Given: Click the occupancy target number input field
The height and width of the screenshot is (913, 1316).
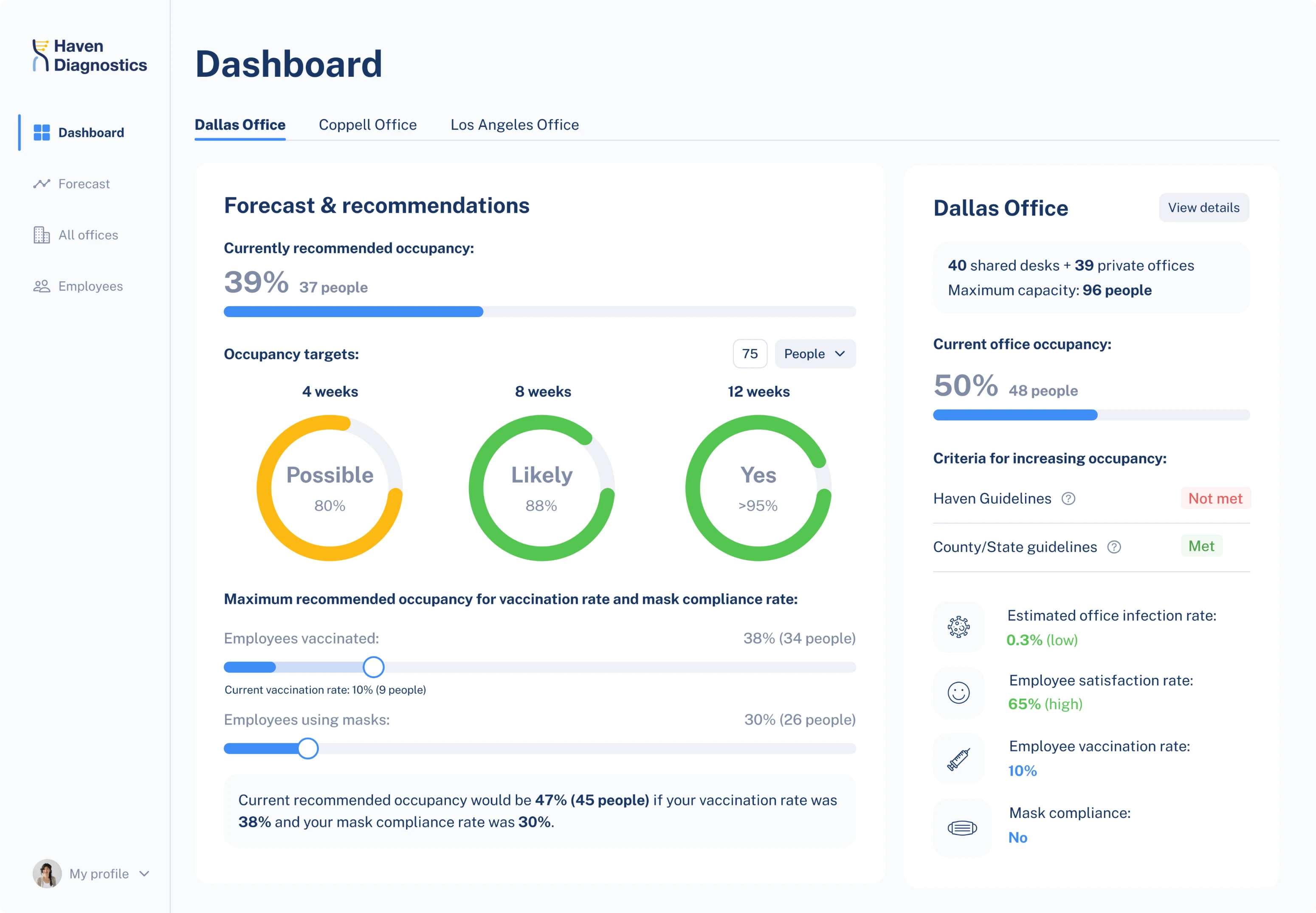Looking at the screenshot, I should [750, 354].
